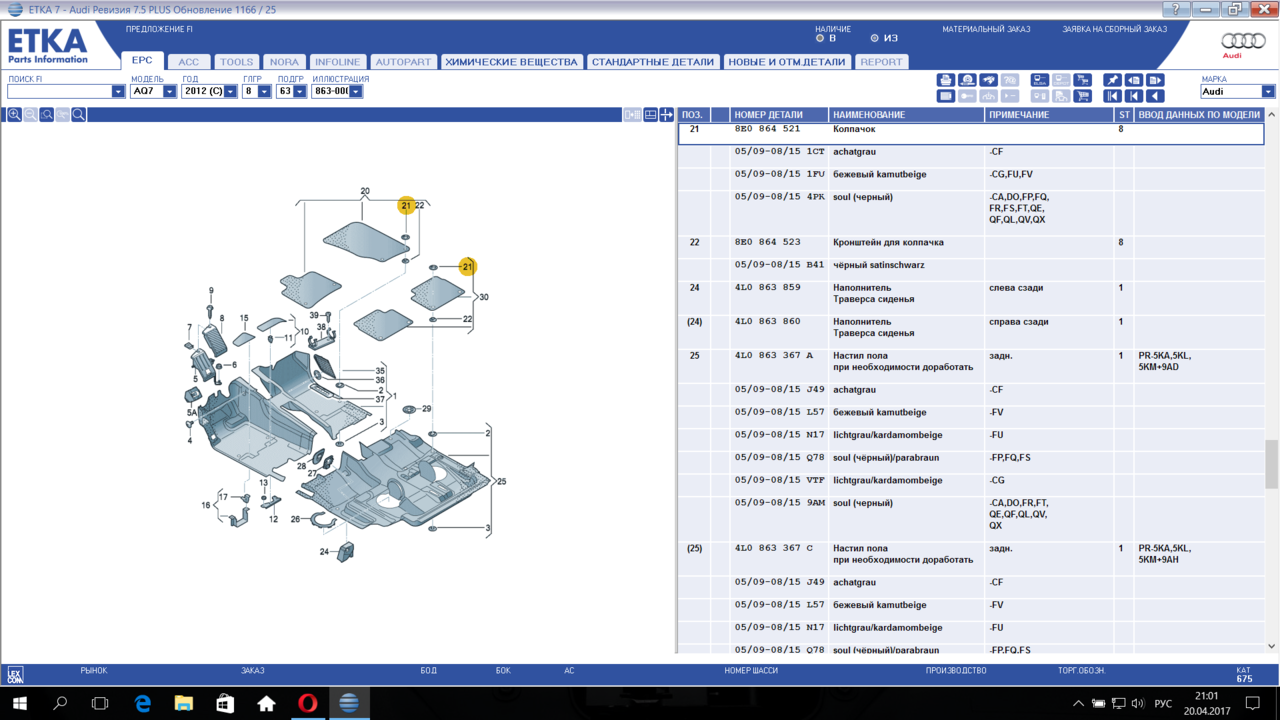Open the МАРКА dropdown showing Audi

[x=1268, y=91]
